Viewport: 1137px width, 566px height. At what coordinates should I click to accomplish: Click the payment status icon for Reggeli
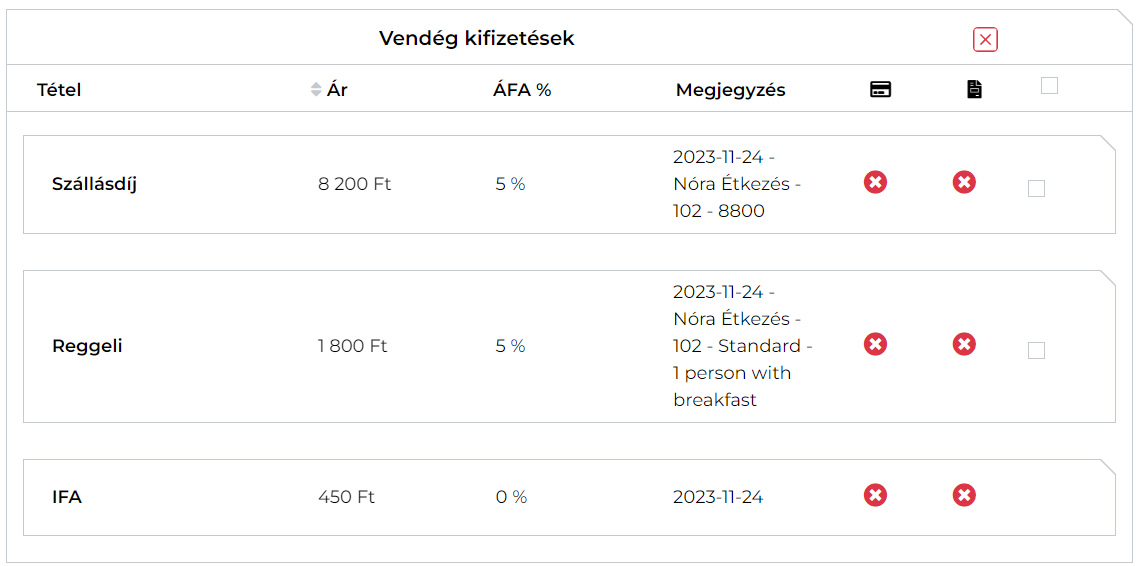[875, 344]
